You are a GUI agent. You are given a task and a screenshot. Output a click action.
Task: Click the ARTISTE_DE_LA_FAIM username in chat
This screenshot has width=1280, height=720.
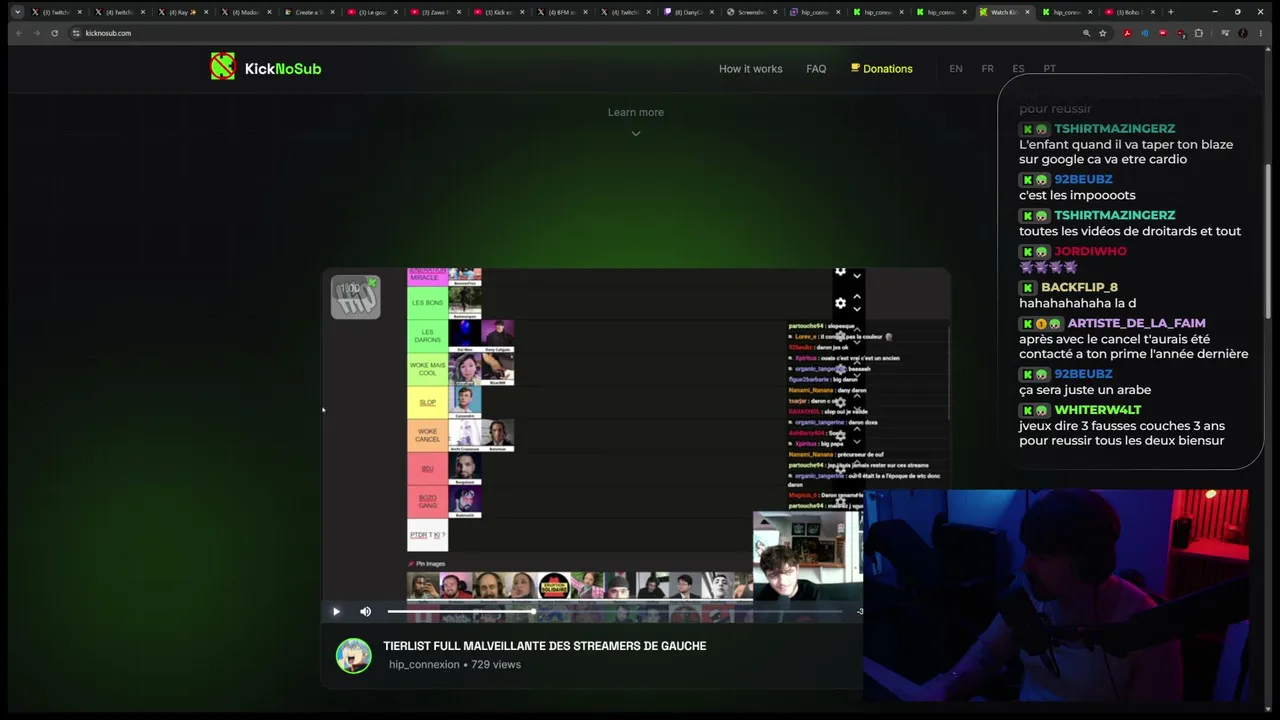(x=1136, y=323)
